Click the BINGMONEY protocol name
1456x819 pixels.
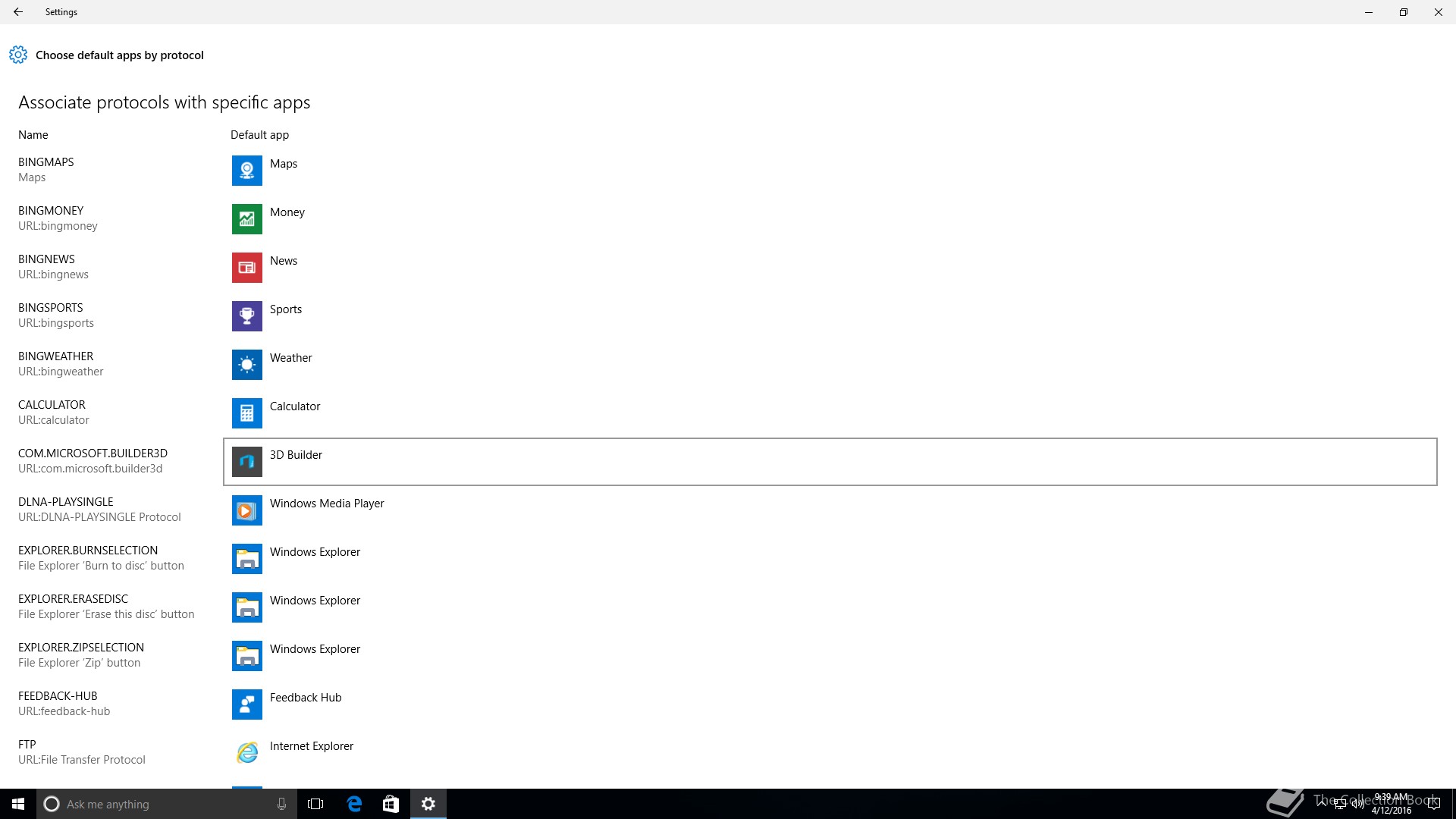click(51, 211)
